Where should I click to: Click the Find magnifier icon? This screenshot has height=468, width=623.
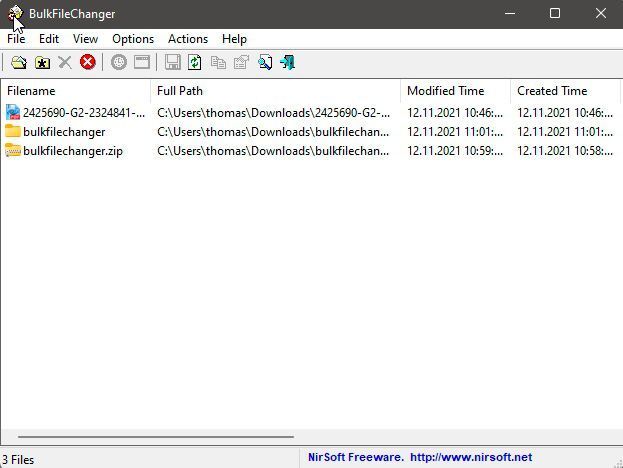coord(265,63)
